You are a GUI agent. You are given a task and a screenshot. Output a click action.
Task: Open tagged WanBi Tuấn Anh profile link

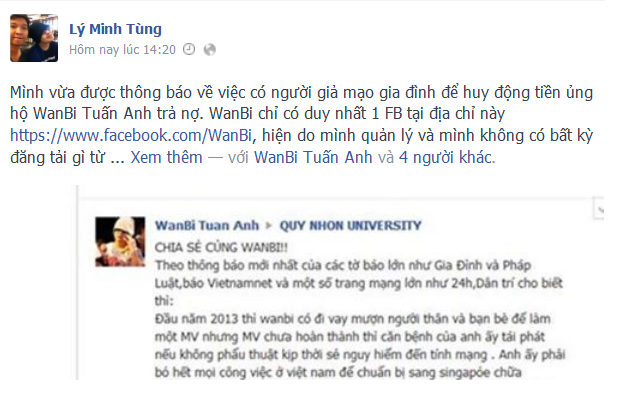pyautogui.click(x=313, y=158)
